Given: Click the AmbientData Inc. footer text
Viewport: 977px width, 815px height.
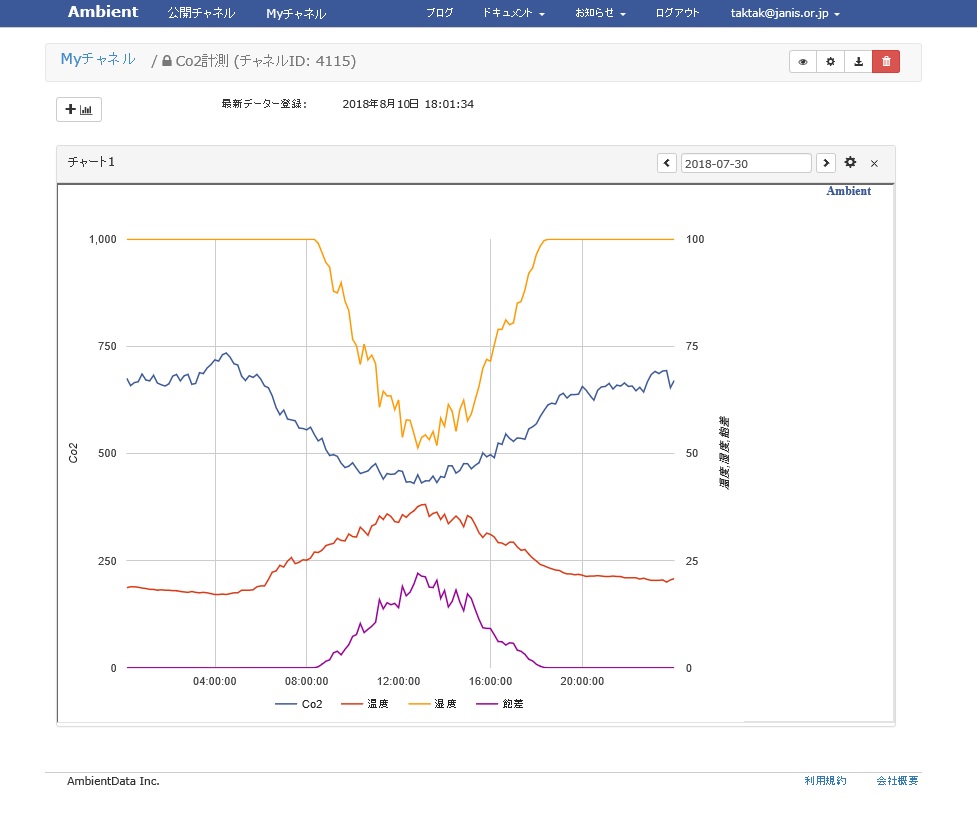Looking at the screenshot, I should click(113, 781).
